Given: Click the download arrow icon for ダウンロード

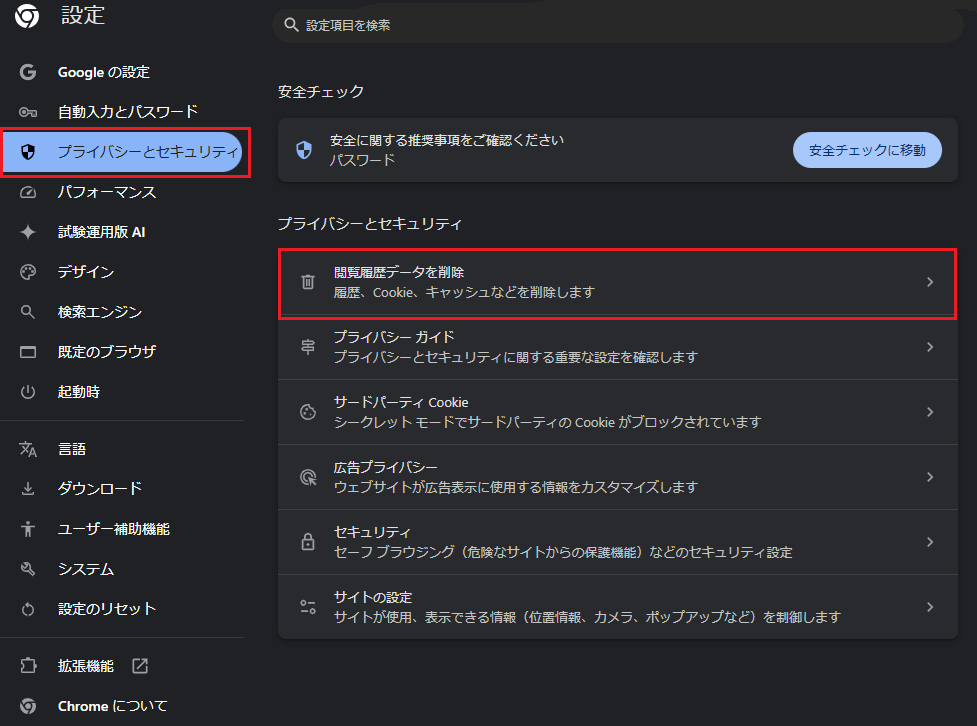Looking at the screenshot, I should tap(28, 489).
